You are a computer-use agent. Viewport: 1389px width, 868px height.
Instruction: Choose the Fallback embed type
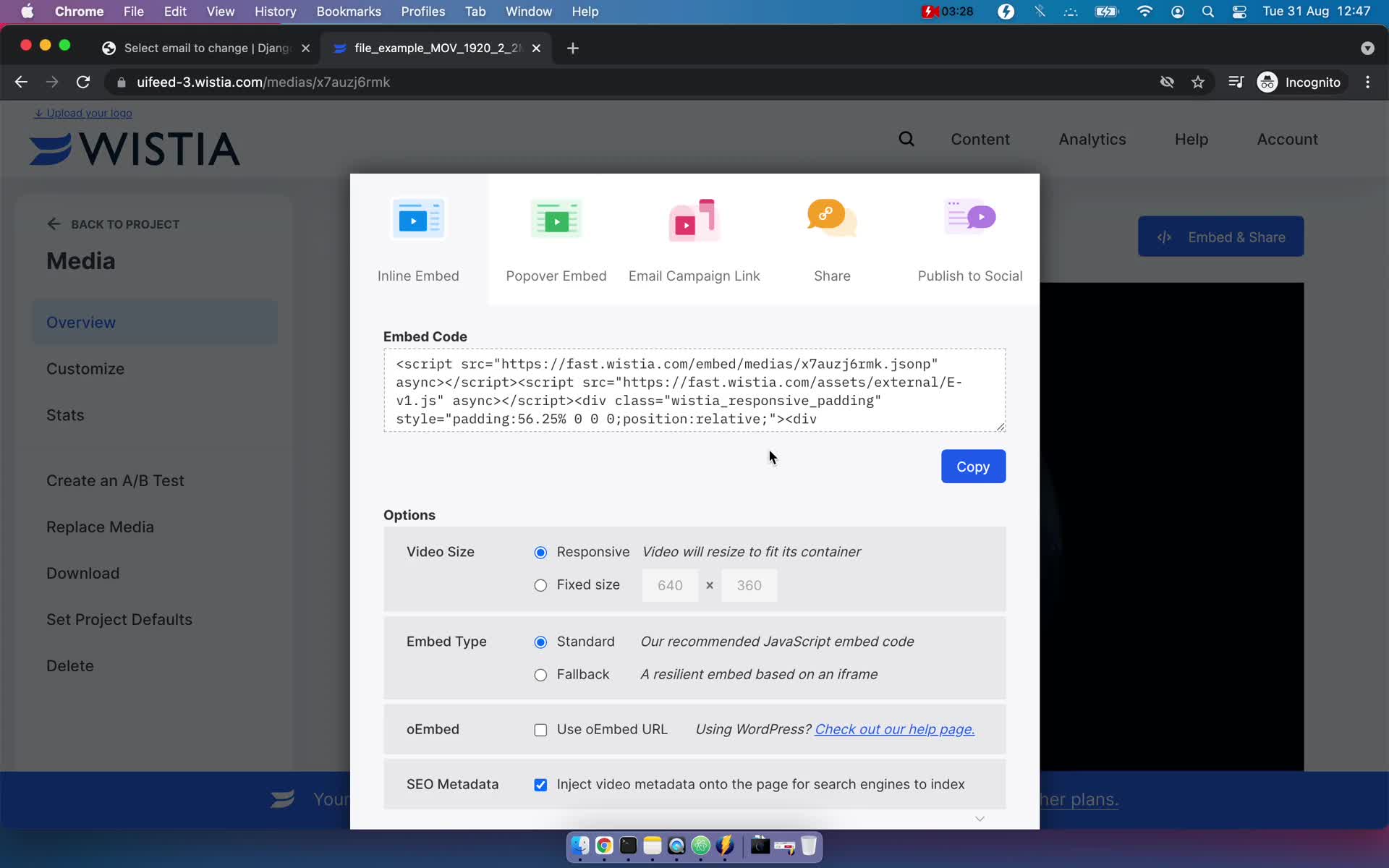(x=540, y=675)
